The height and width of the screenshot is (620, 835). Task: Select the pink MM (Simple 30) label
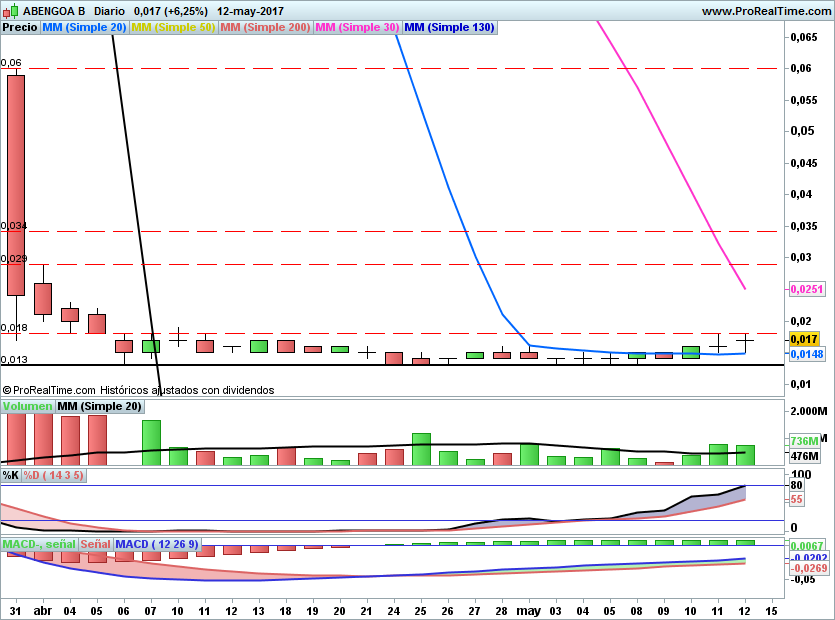(356, 27)
